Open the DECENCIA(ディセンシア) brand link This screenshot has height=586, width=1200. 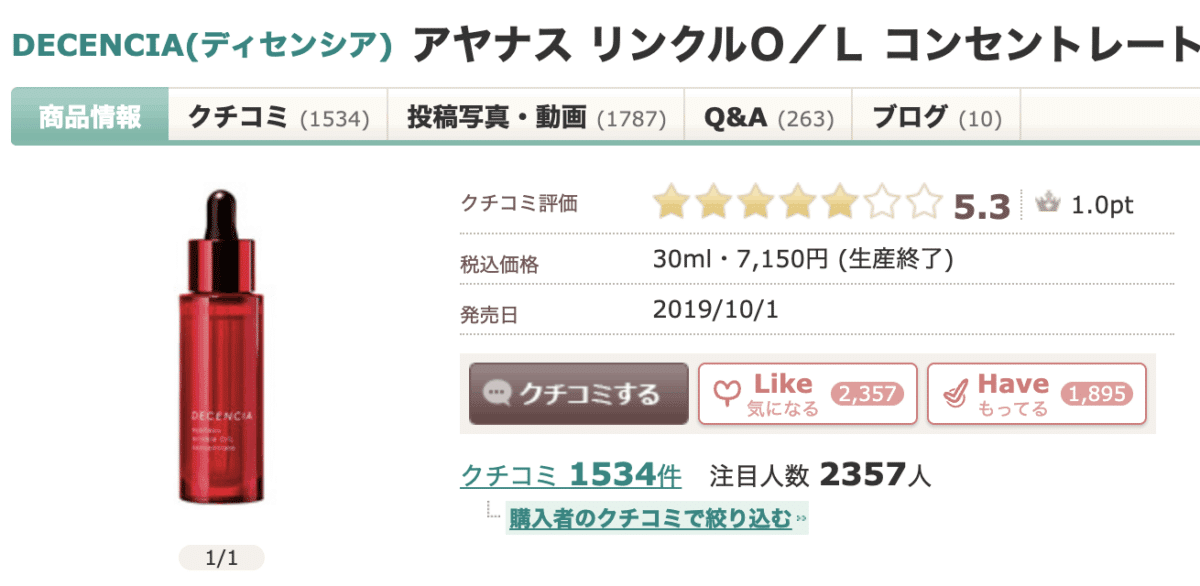[201, 44]
